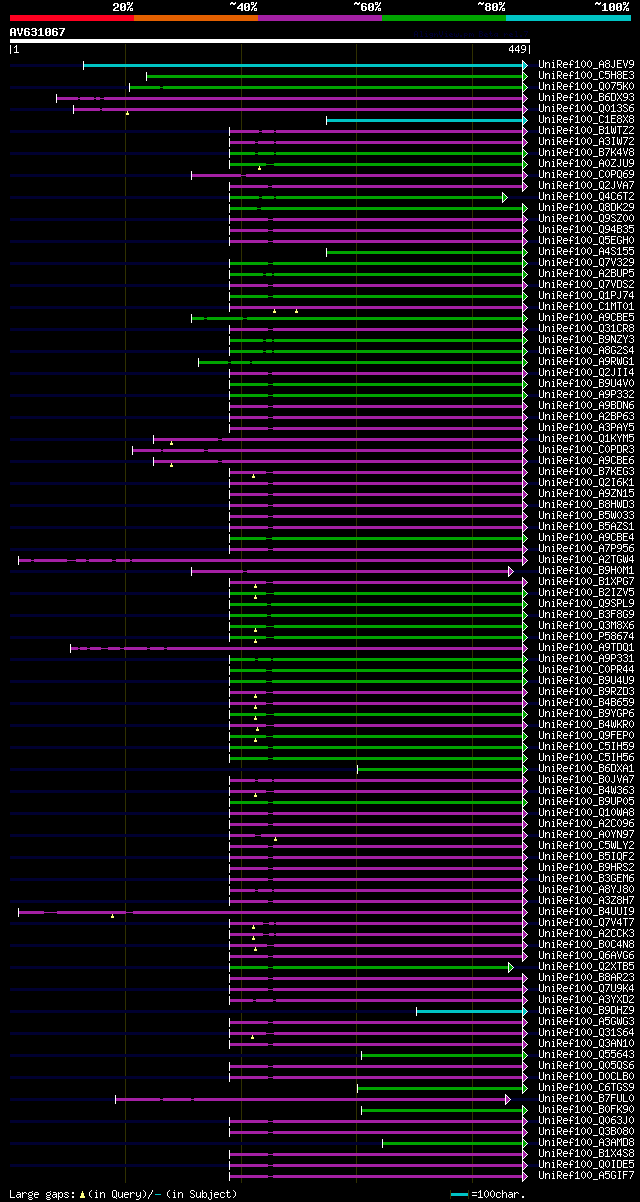
Task: Click the red identity legend segment
Action: (72, 18)
